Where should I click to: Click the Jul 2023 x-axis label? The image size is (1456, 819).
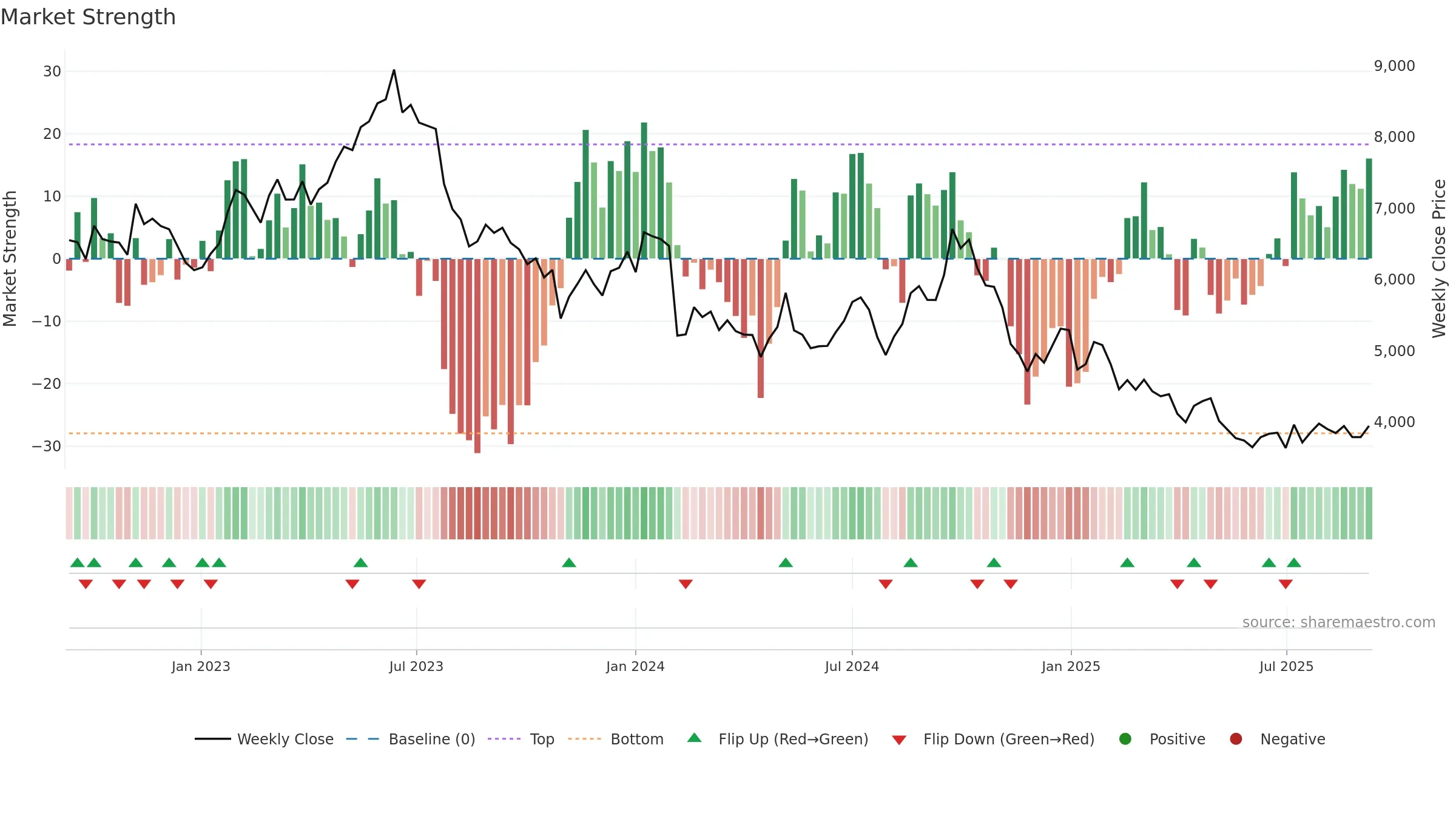point(416,666)
